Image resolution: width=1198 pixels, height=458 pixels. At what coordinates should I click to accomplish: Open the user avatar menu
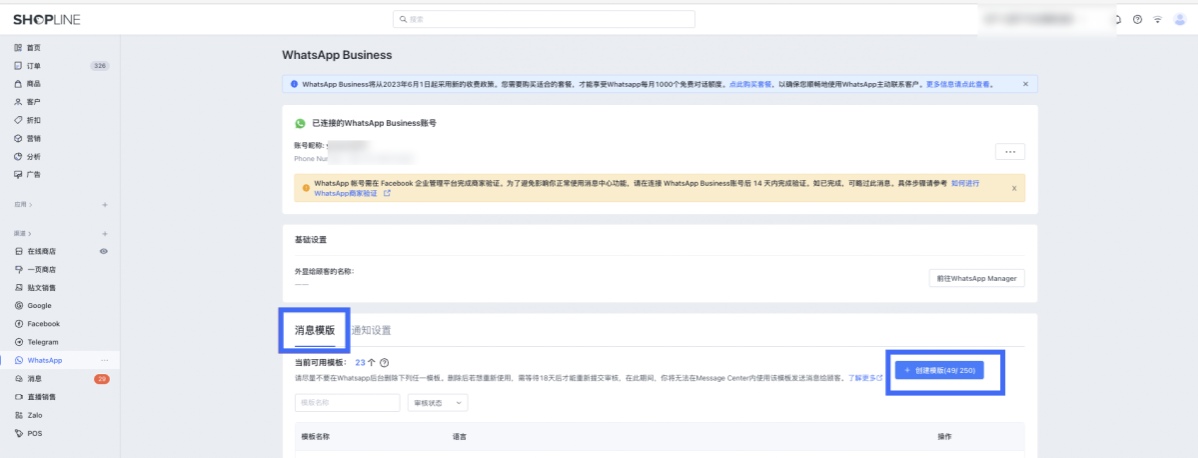pos(1179,19)
